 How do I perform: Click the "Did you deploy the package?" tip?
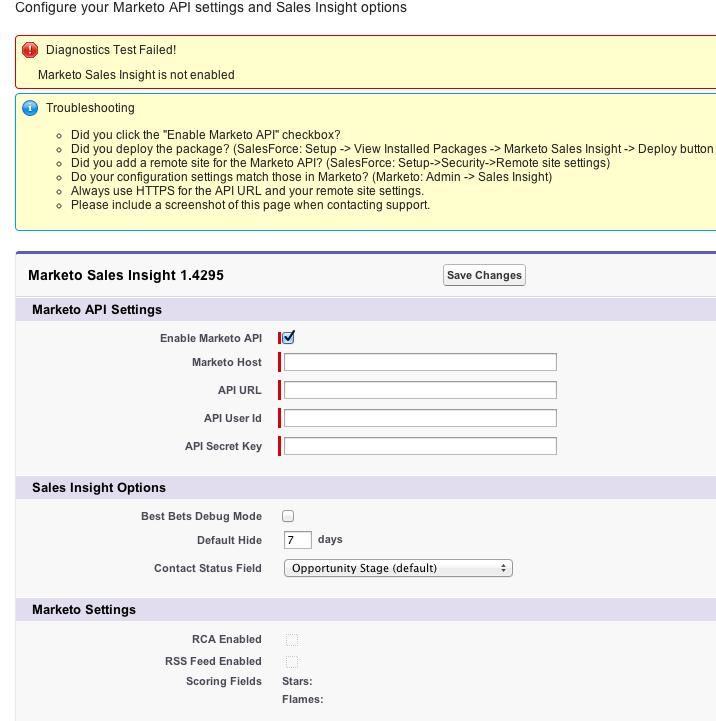pyautogui.click(x=392, y=149)
